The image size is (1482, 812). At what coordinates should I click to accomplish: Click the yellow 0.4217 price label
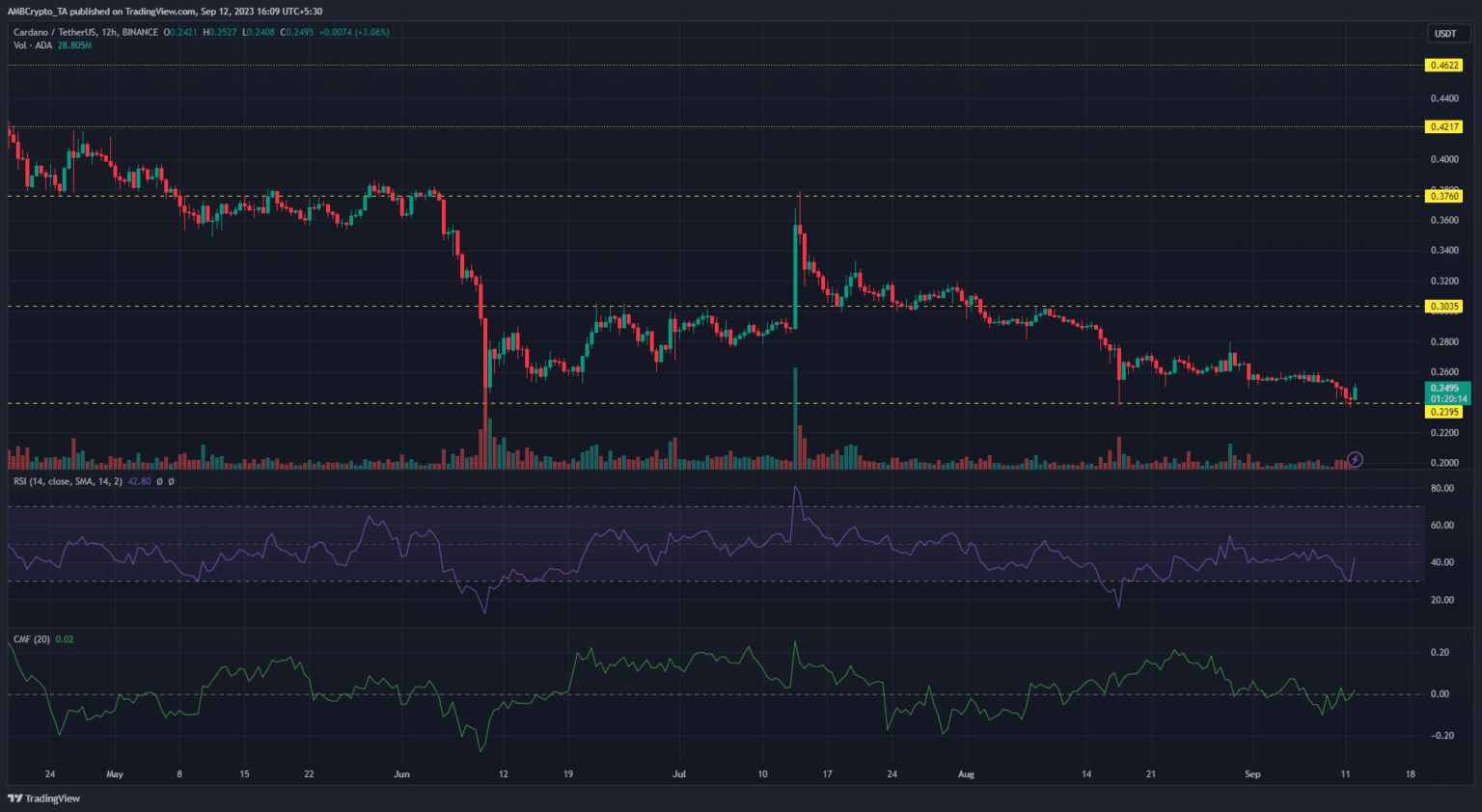[1443, 127]
